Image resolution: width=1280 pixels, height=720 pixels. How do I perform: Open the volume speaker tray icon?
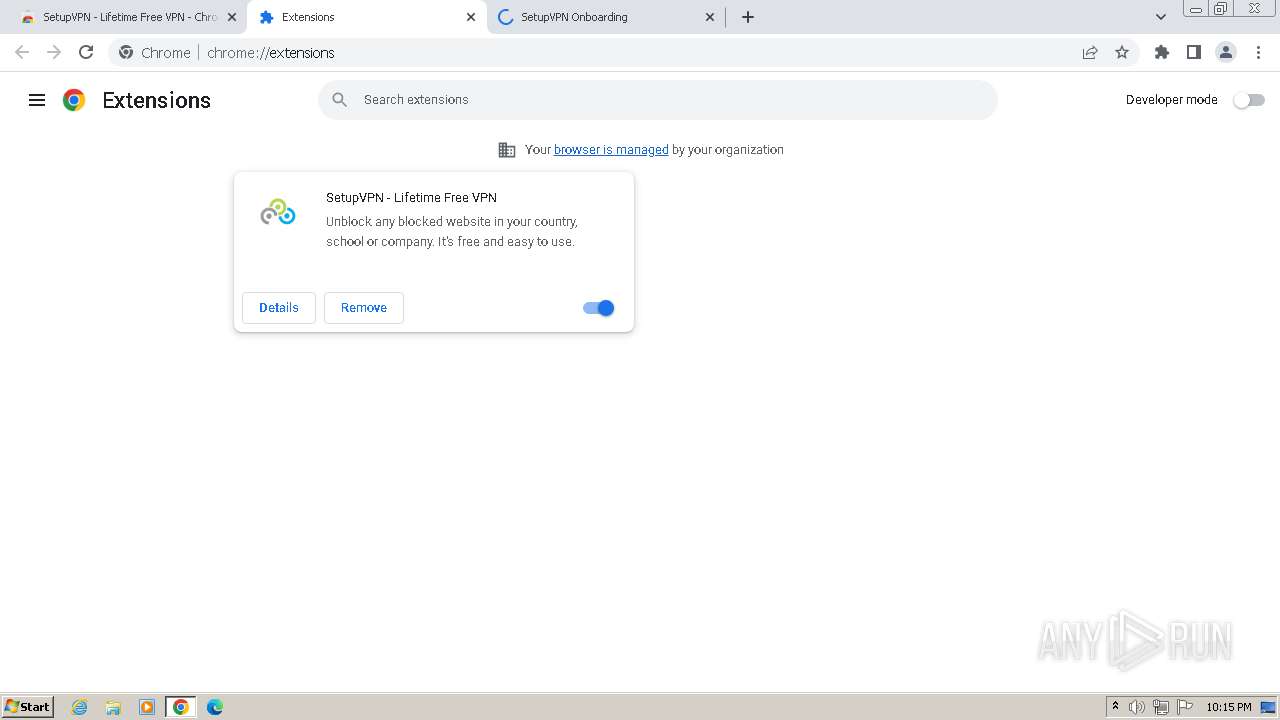click(1137, 707)
